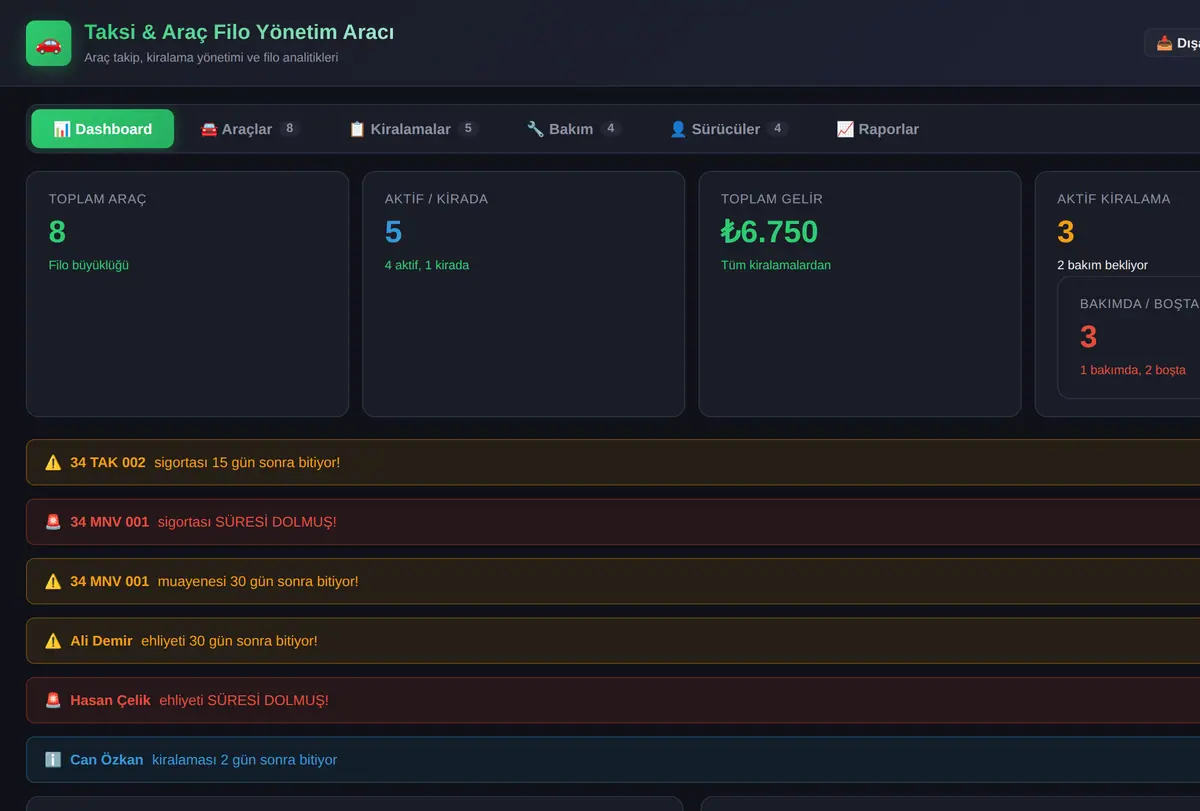Select the Sürücüler tab
Screen dimensions: 1200x811
[x=729, y=129]
